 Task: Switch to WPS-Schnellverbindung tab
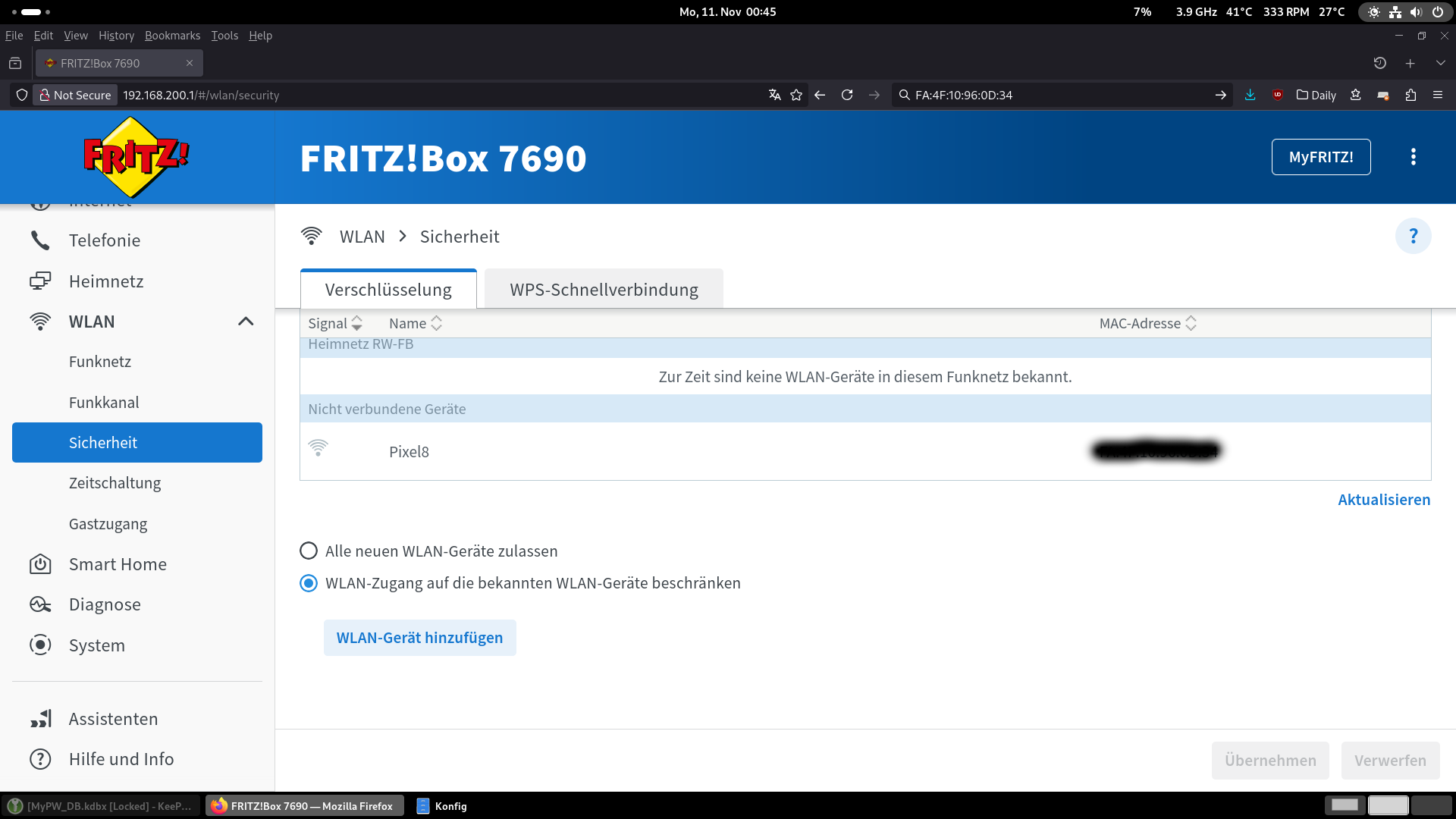[604, 290]
